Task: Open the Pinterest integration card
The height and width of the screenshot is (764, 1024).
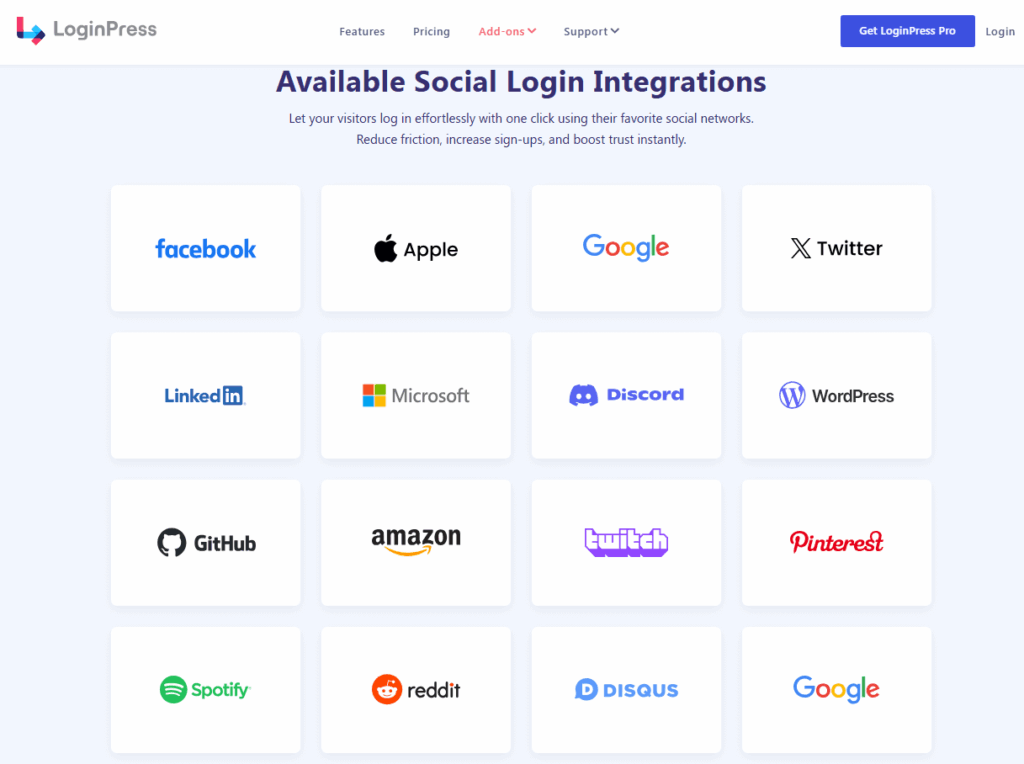Action: pyautogui.click(x=837, y=543)
